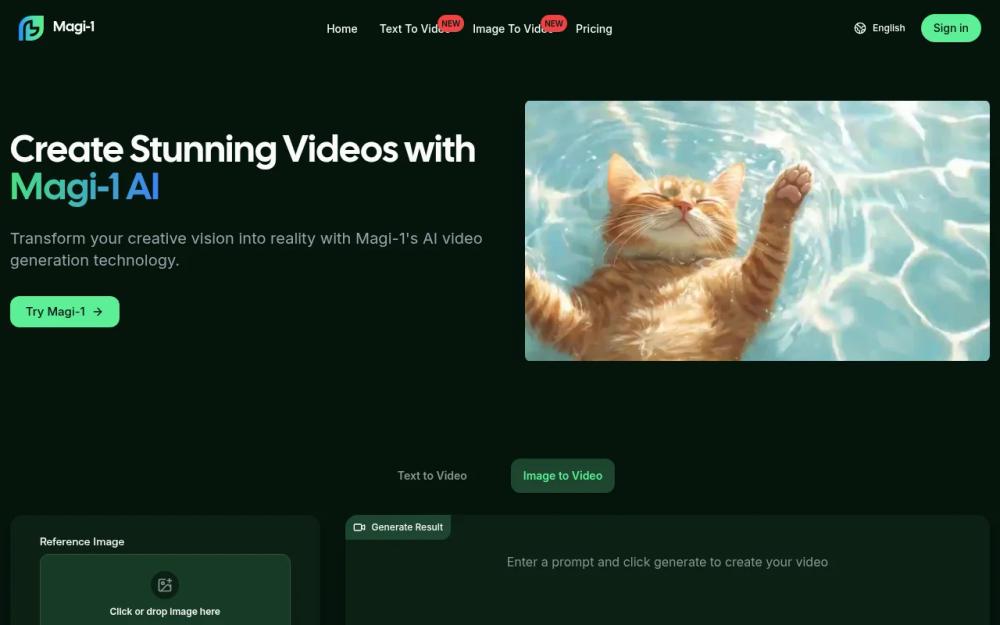Click the 'Enter a prompt and click generate' text
Screen dimensions: 1000x625
[667, 562]
